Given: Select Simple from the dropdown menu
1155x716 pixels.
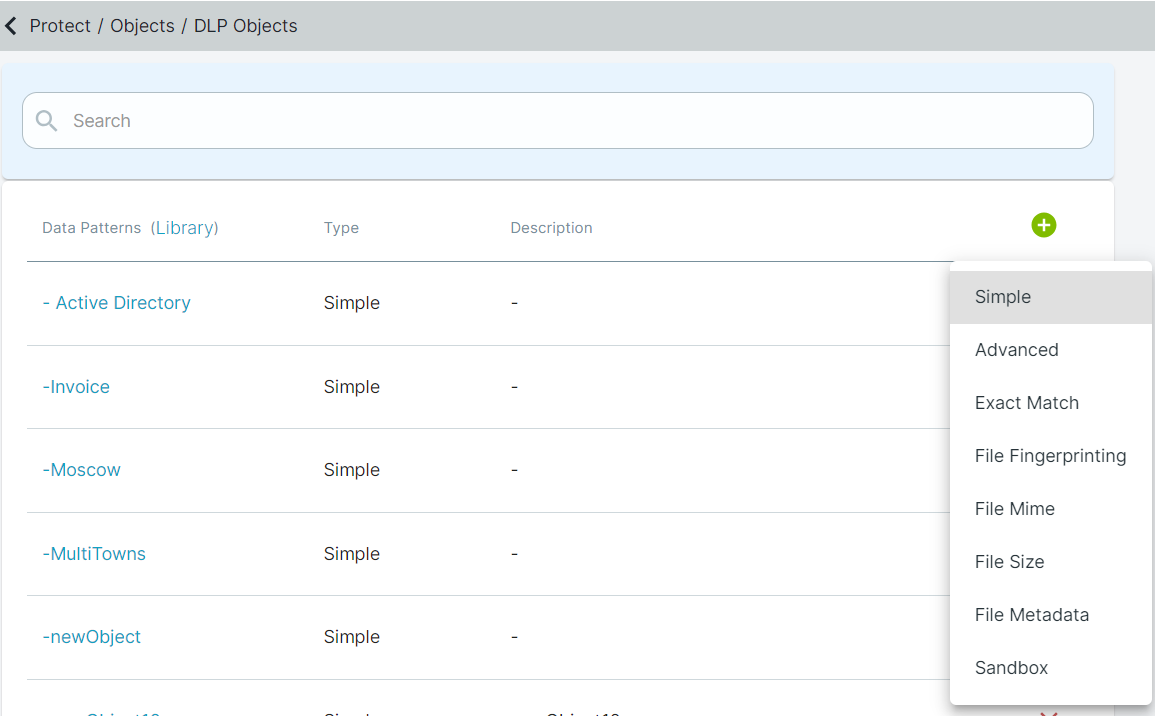Looking at the screenshot, I should point(1050,297).
